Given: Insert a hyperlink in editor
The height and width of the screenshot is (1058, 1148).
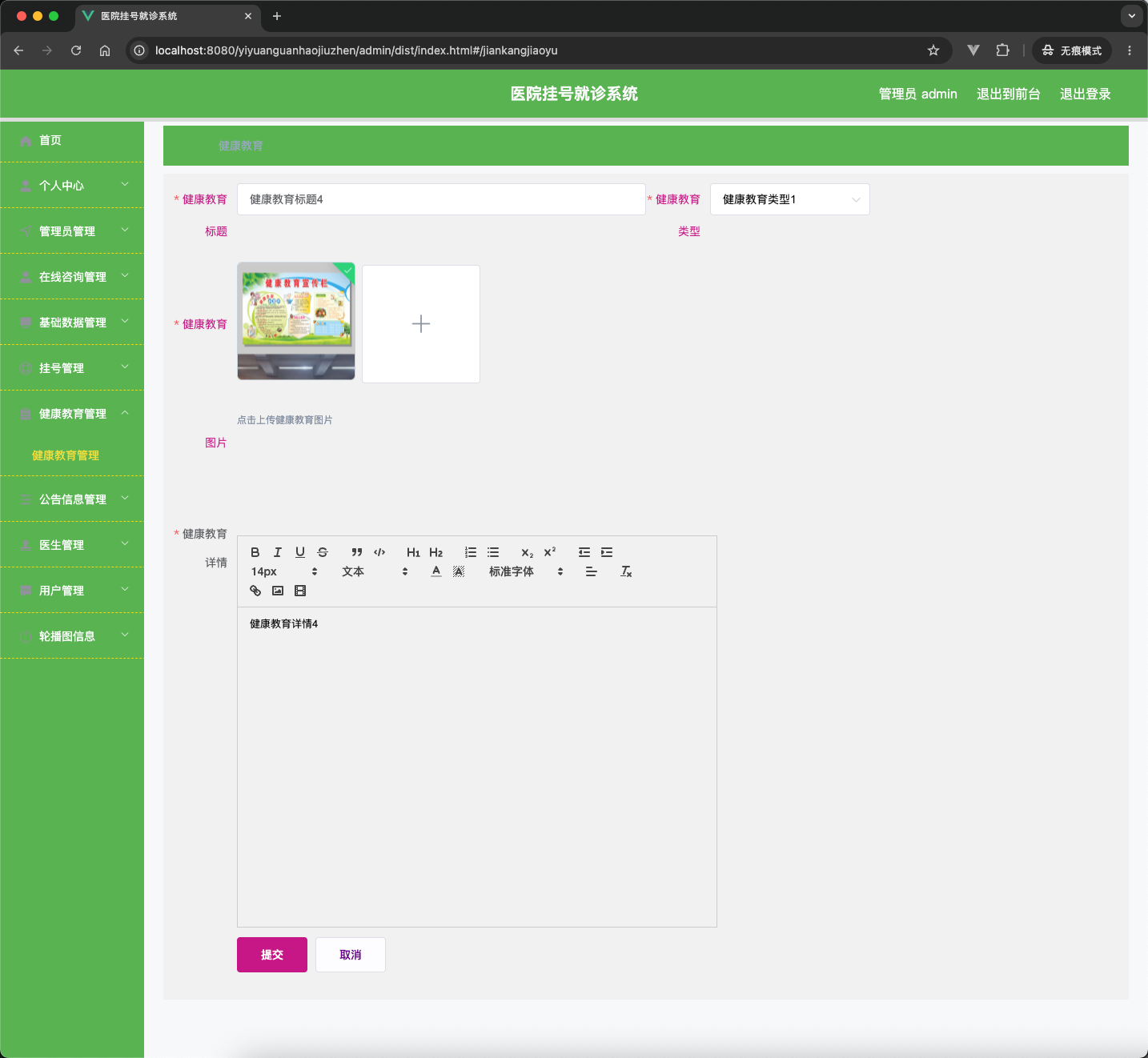Looking at the screenshot, I should tap(255, 591).
